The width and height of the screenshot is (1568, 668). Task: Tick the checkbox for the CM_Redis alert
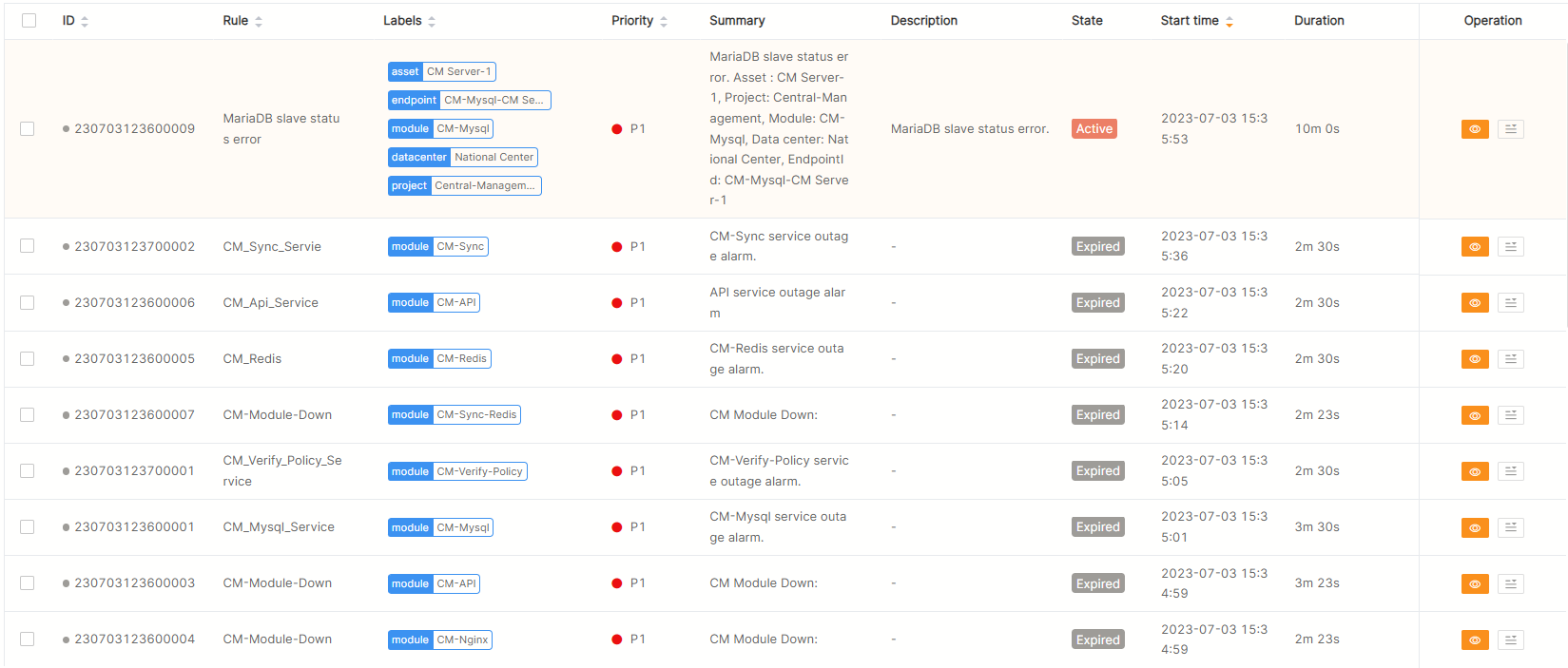28,359
